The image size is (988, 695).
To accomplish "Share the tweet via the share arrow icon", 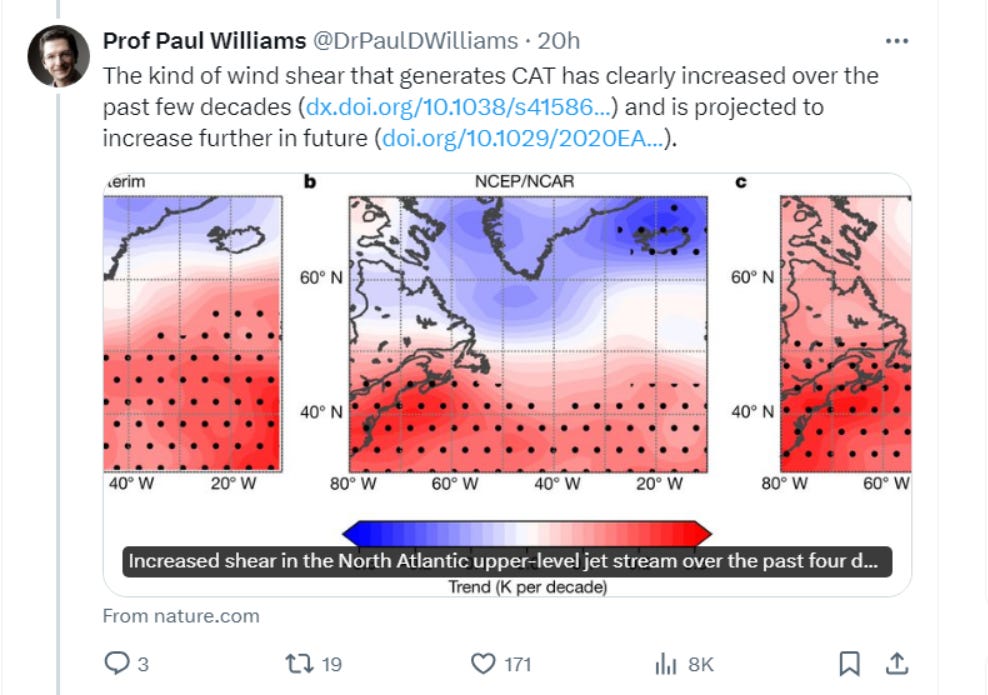I will click(x=898, y=663).
